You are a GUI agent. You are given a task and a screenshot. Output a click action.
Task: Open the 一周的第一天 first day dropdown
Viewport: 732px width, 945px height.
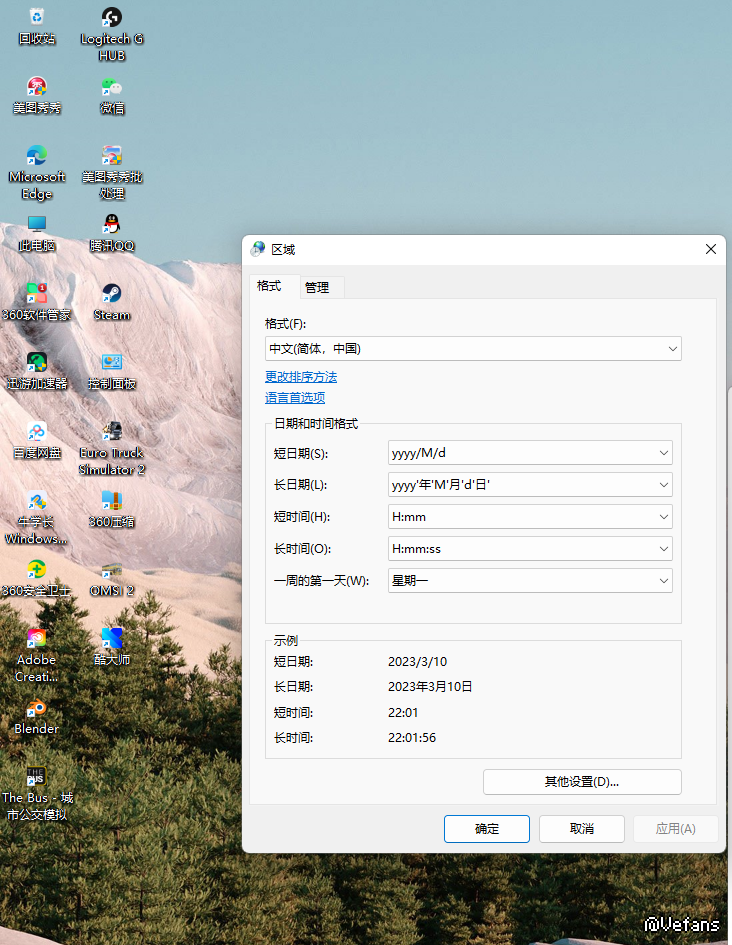coord(530,581)
